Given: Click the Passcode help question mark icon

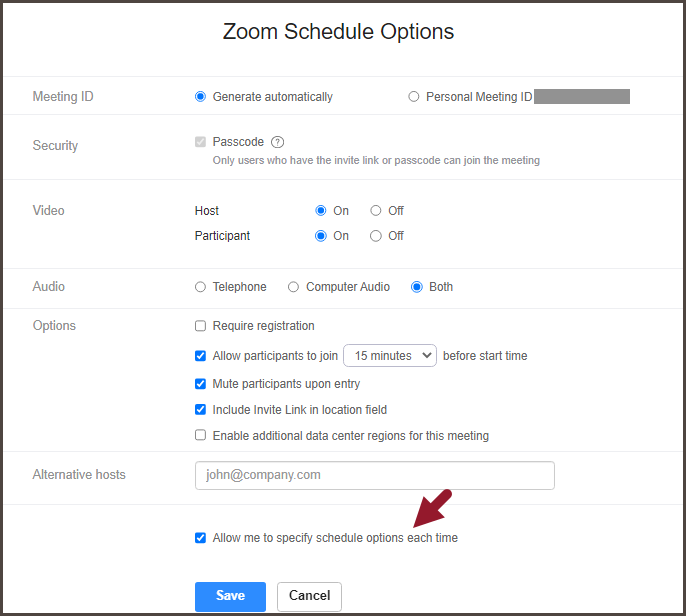Looking at the screenshot, I should pos(278,142).
